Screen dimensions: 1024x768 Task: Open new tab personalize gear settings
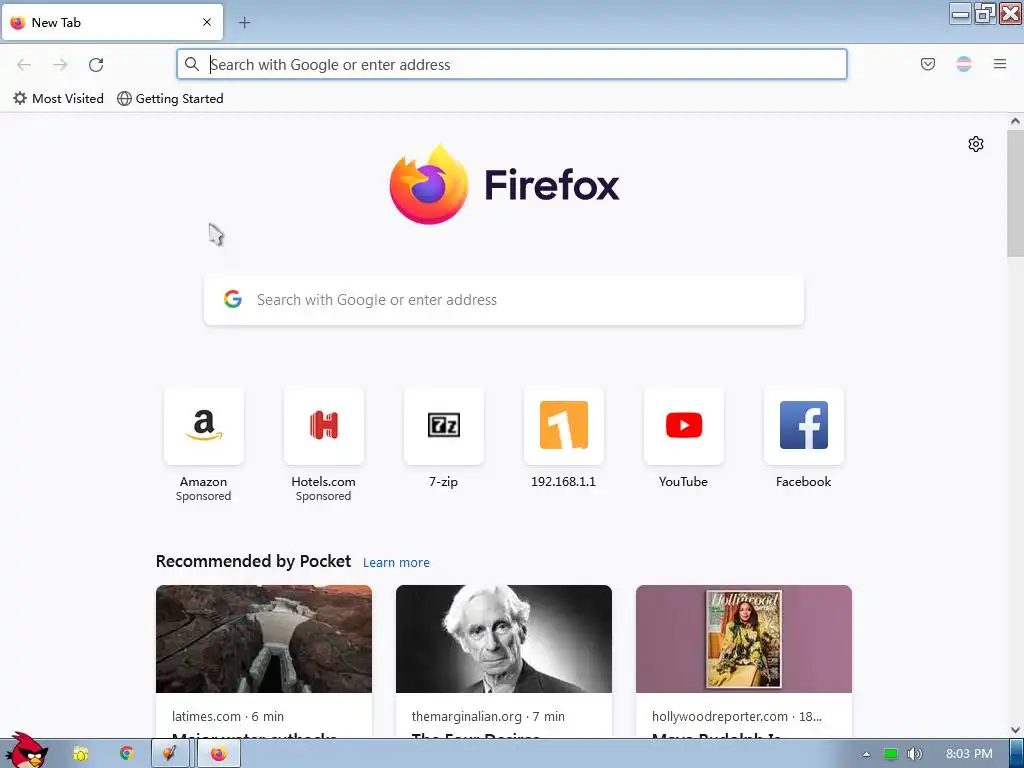(x=976, y=144)
